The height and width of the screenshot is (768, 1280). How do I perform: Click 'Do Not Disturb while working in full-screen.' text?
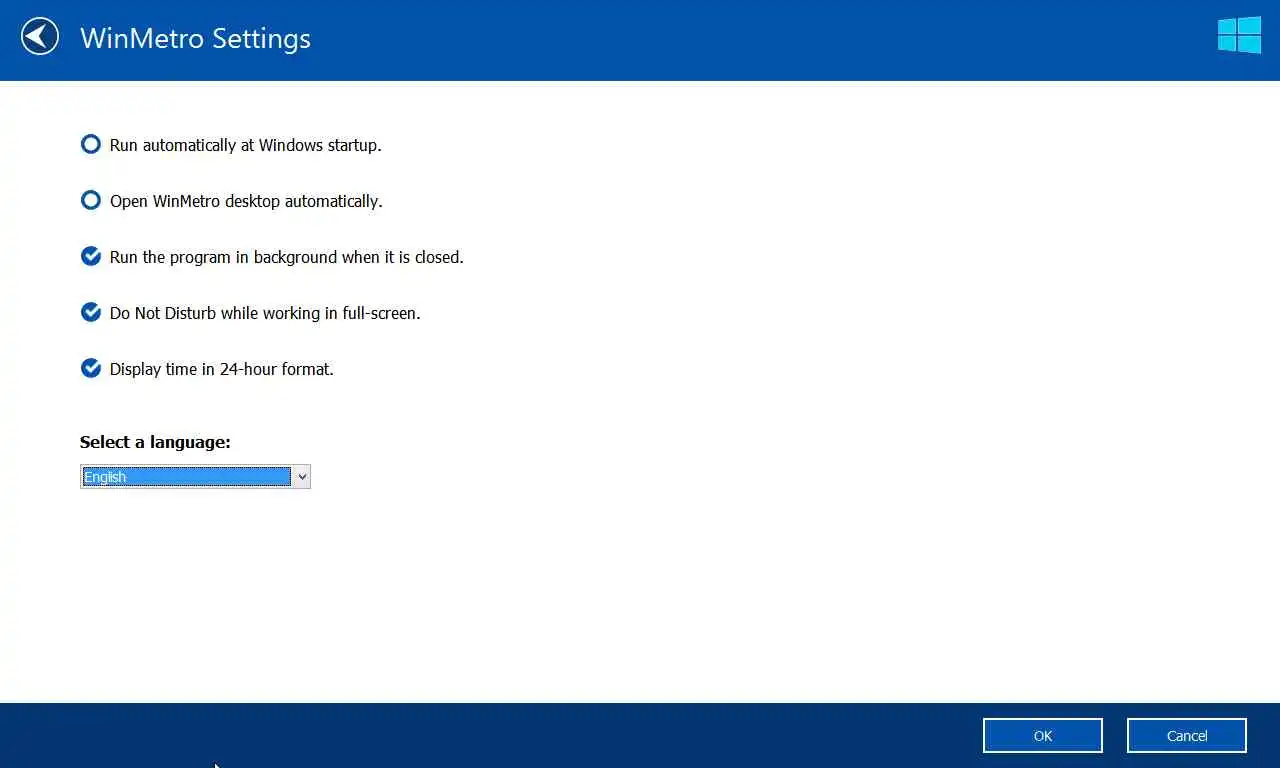[x=265, y=313]
